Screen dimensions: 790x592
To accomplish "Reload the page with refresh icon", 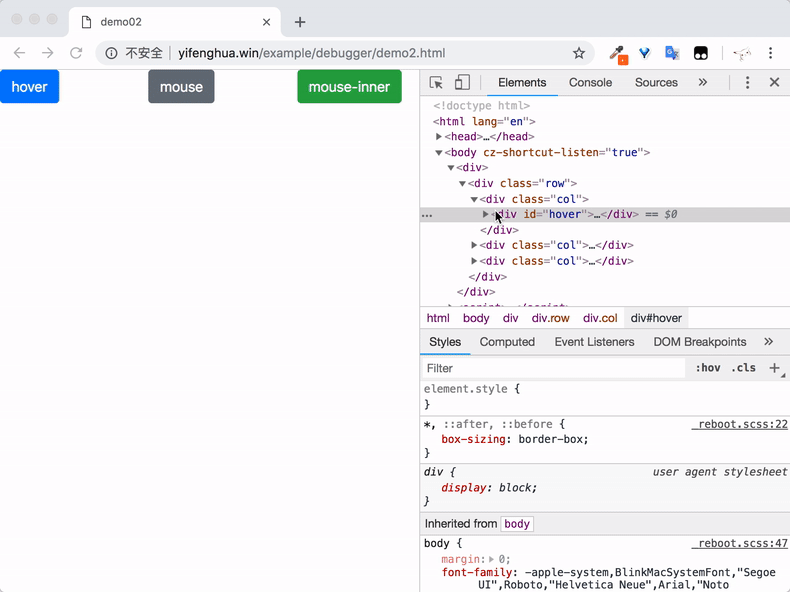I will [x=76, y=53].
